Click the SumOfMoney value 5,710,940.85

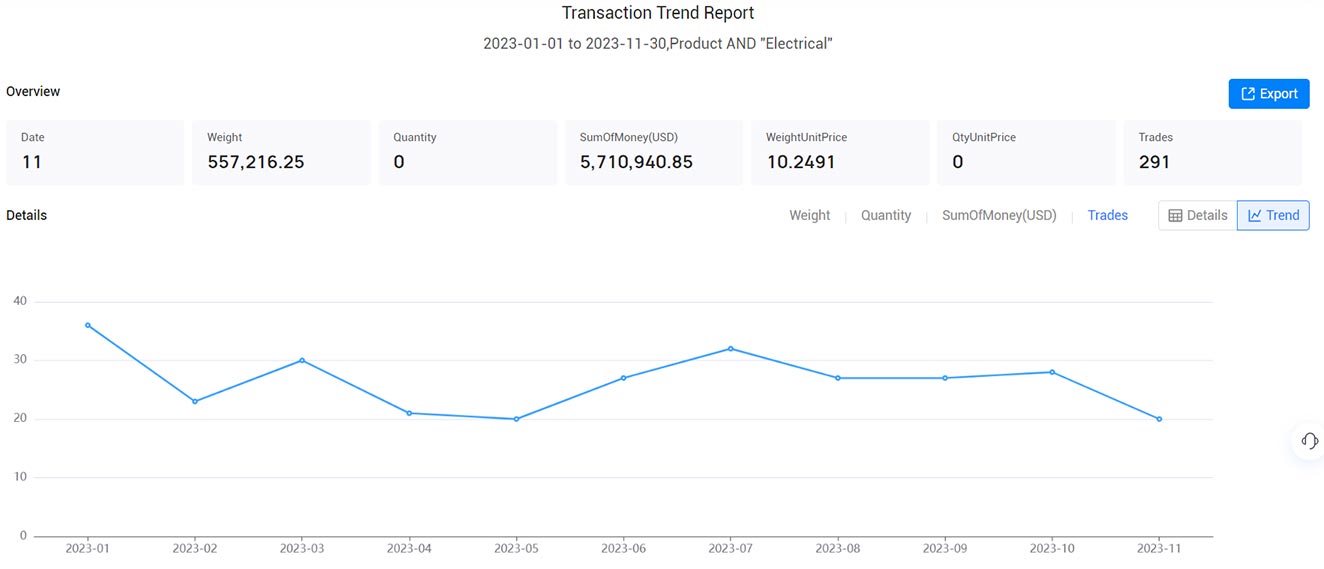[636, 162]
